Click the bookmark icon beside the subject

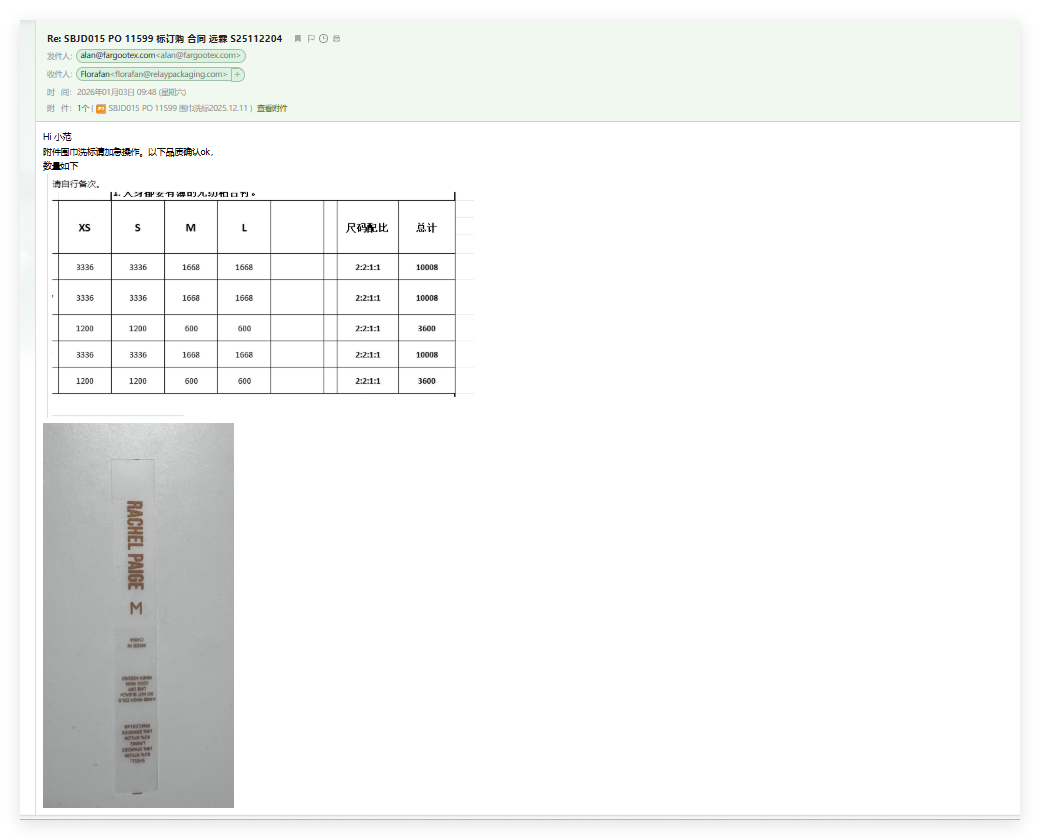298,39
